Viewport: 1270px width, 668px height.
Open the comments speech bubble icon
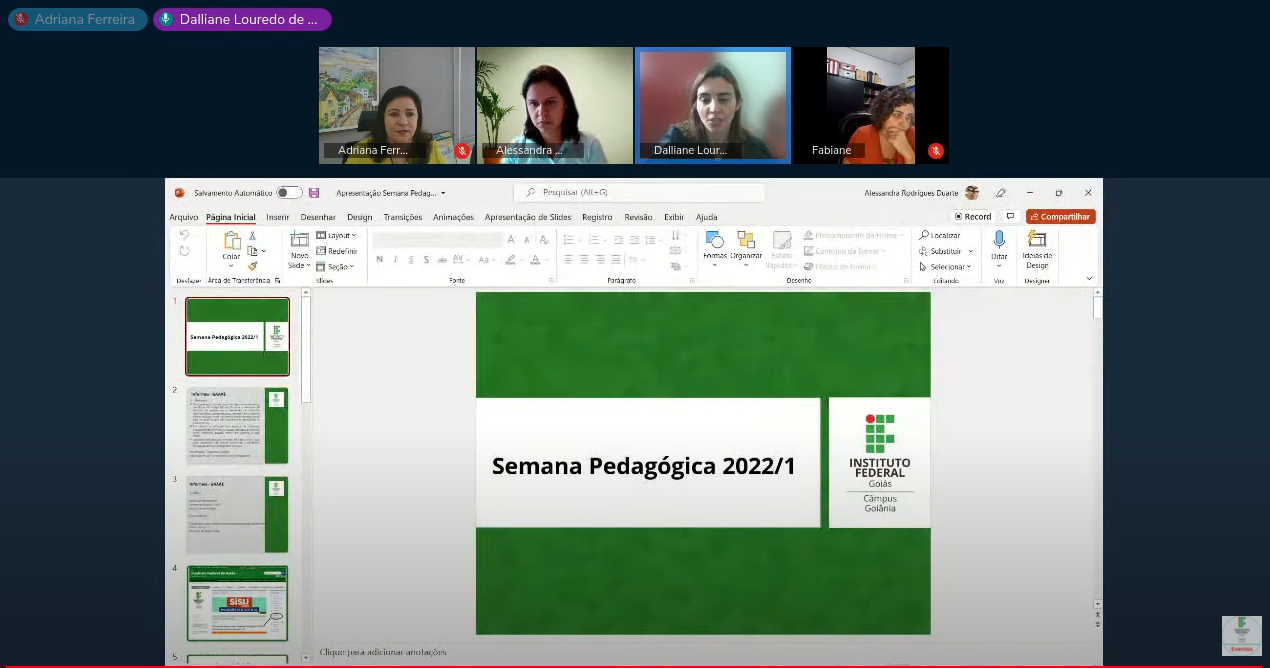1011,217
